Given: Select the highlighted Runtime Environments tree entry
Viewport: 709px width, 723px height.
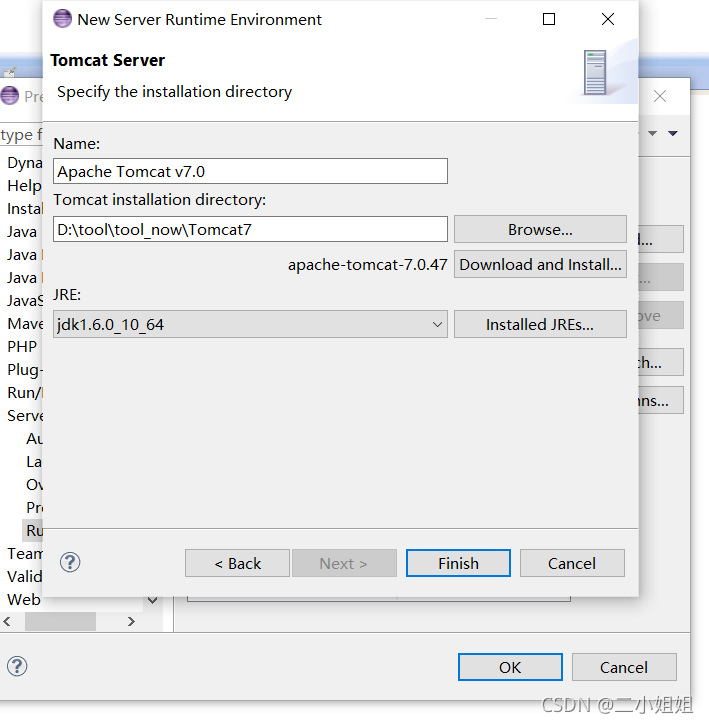Looking at the screenshot, I should tap(33, 530).
